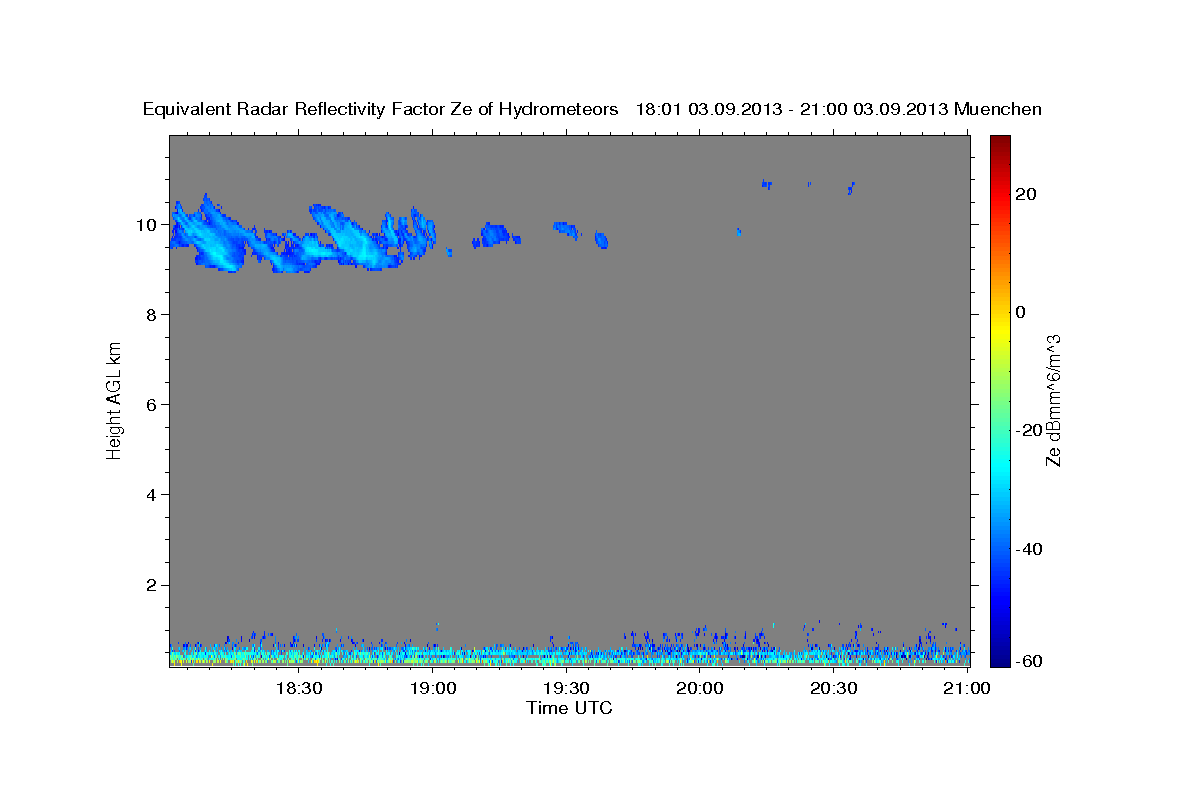This screenshot has height=800, width=1200.
Task: Click the height tick label 2
Action: tap(153, 585)
